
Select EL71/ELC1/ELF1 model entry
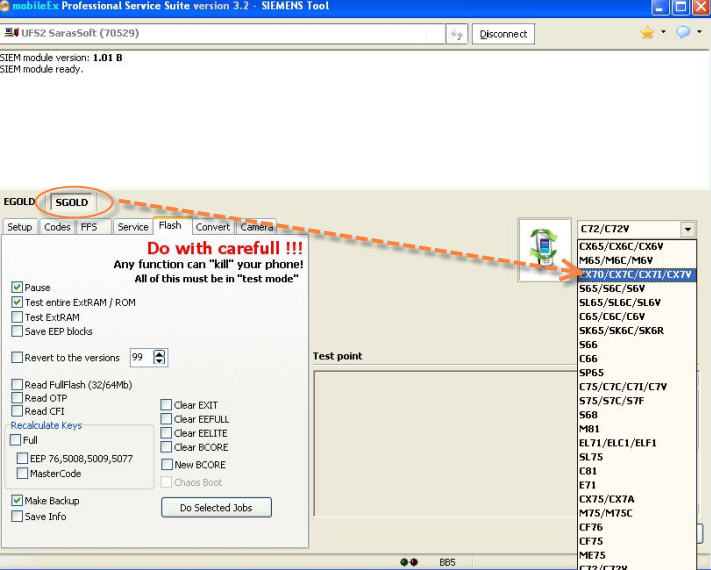click(x=637, y=443)
